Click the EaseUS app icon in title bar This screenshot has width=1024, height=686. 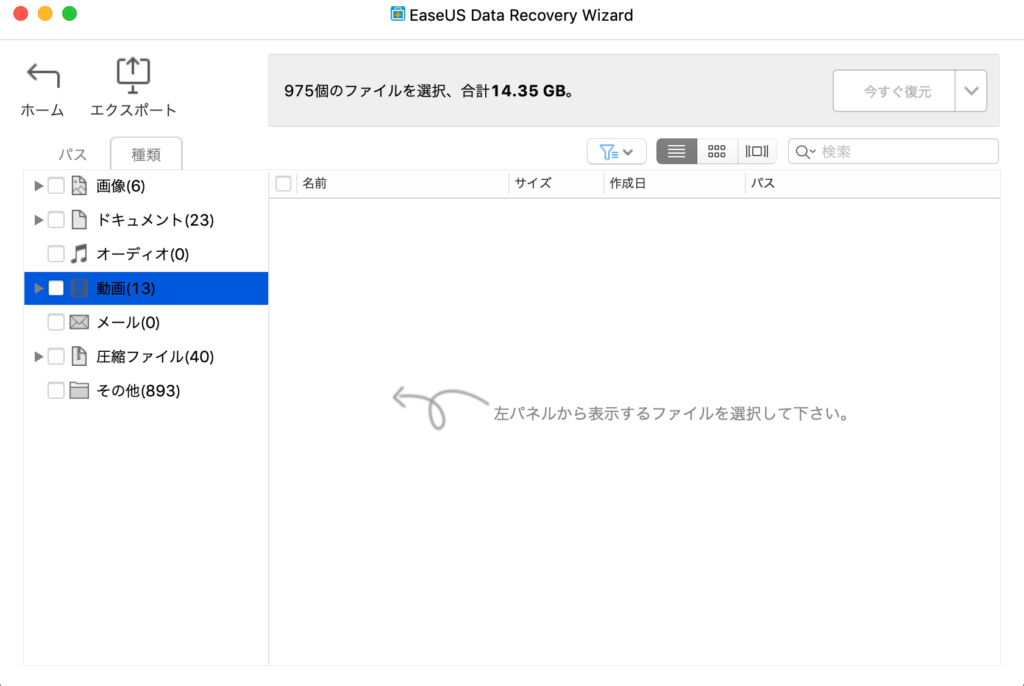tap(398, 14)
